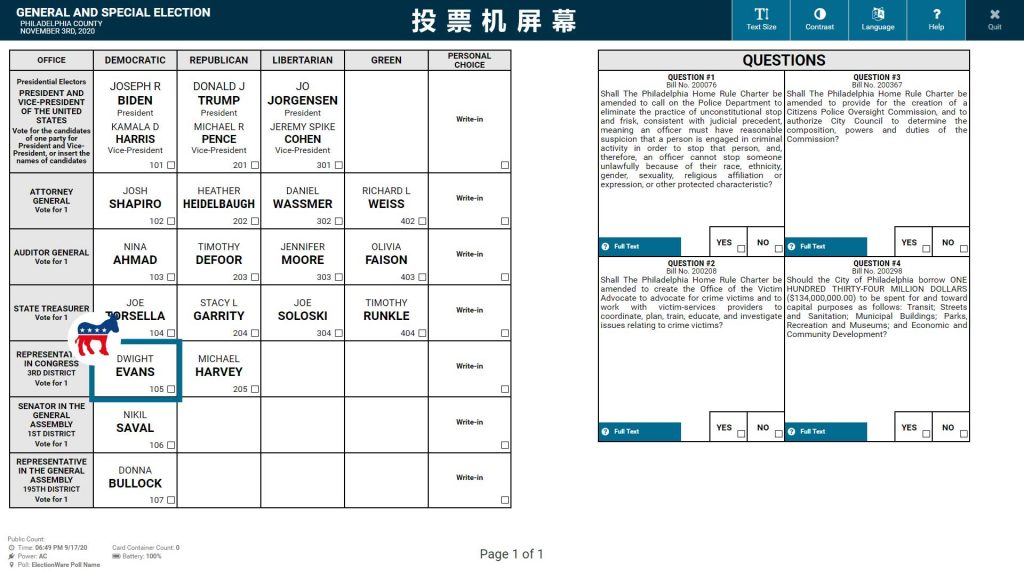1024x576 pixels.
Task: Check Joseph R Biden box 101
Action: pos(171,165)
